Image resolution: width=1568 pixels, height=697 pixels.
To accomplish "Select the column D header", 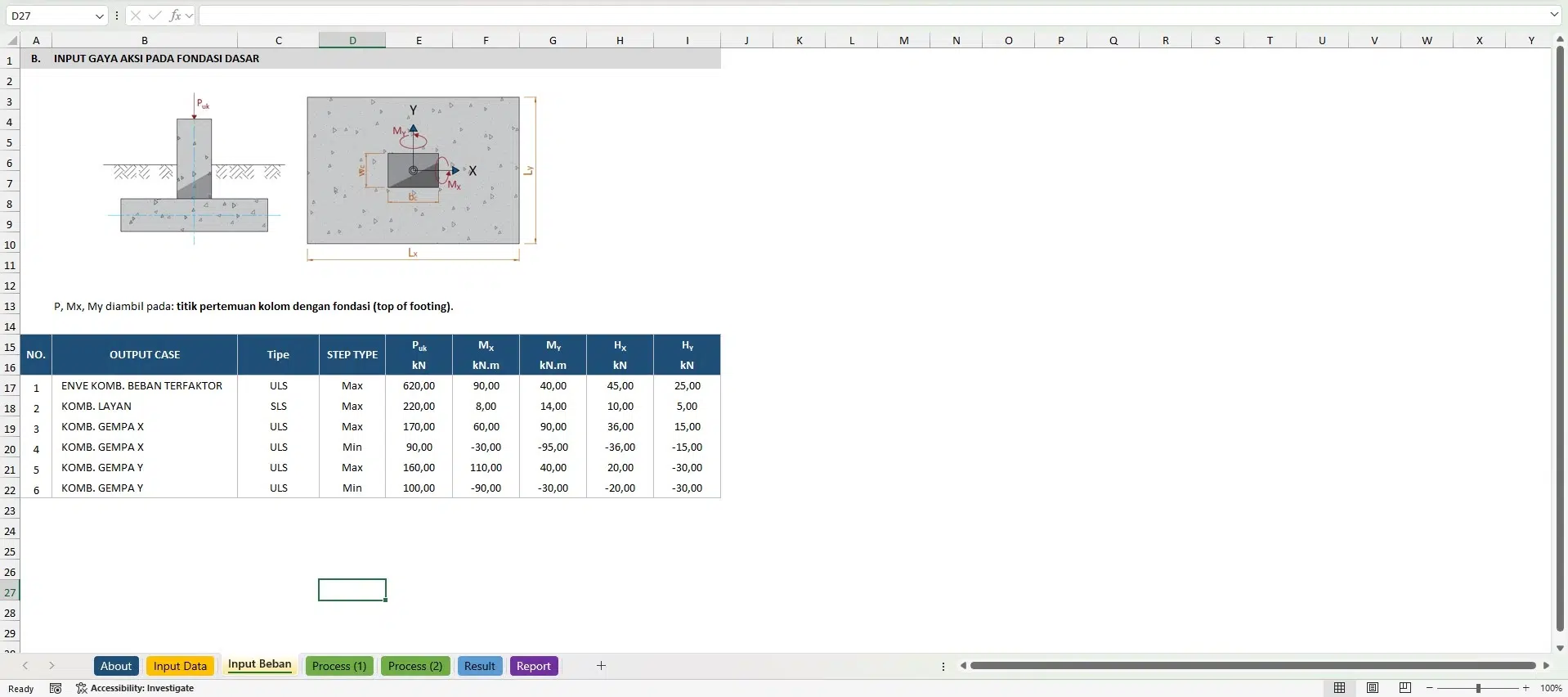I will tap(352, 40).
